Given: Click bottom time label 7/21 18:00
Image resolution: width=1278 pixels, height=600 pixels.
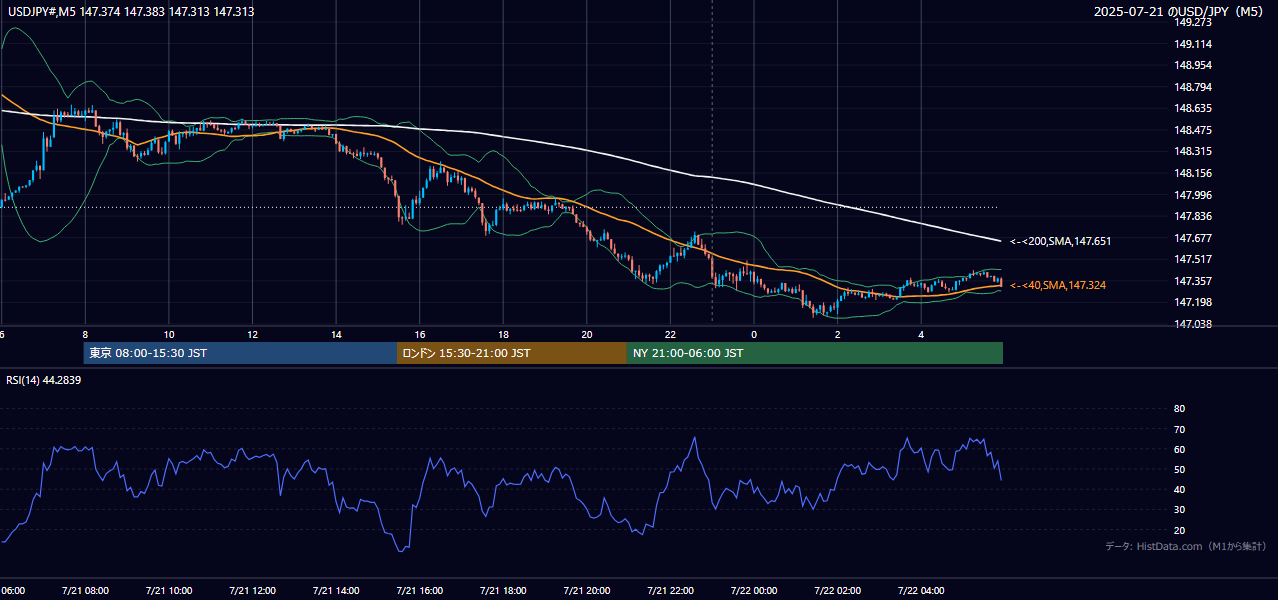Looking at the screenshot, I should click(x=503, y=590).
